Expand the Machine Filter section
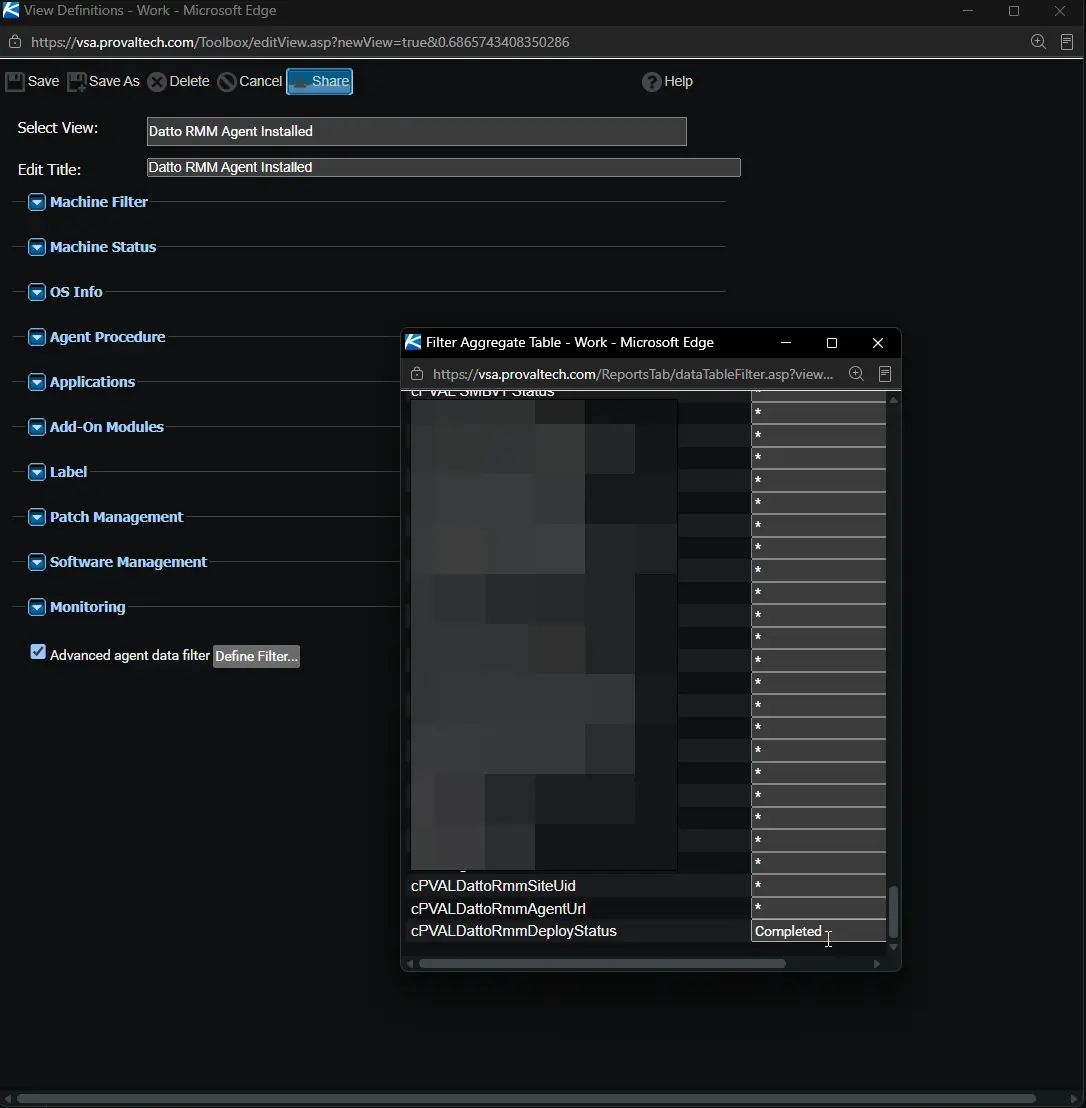Viewport: 1086px width, 1108px height. coord(37,202)
